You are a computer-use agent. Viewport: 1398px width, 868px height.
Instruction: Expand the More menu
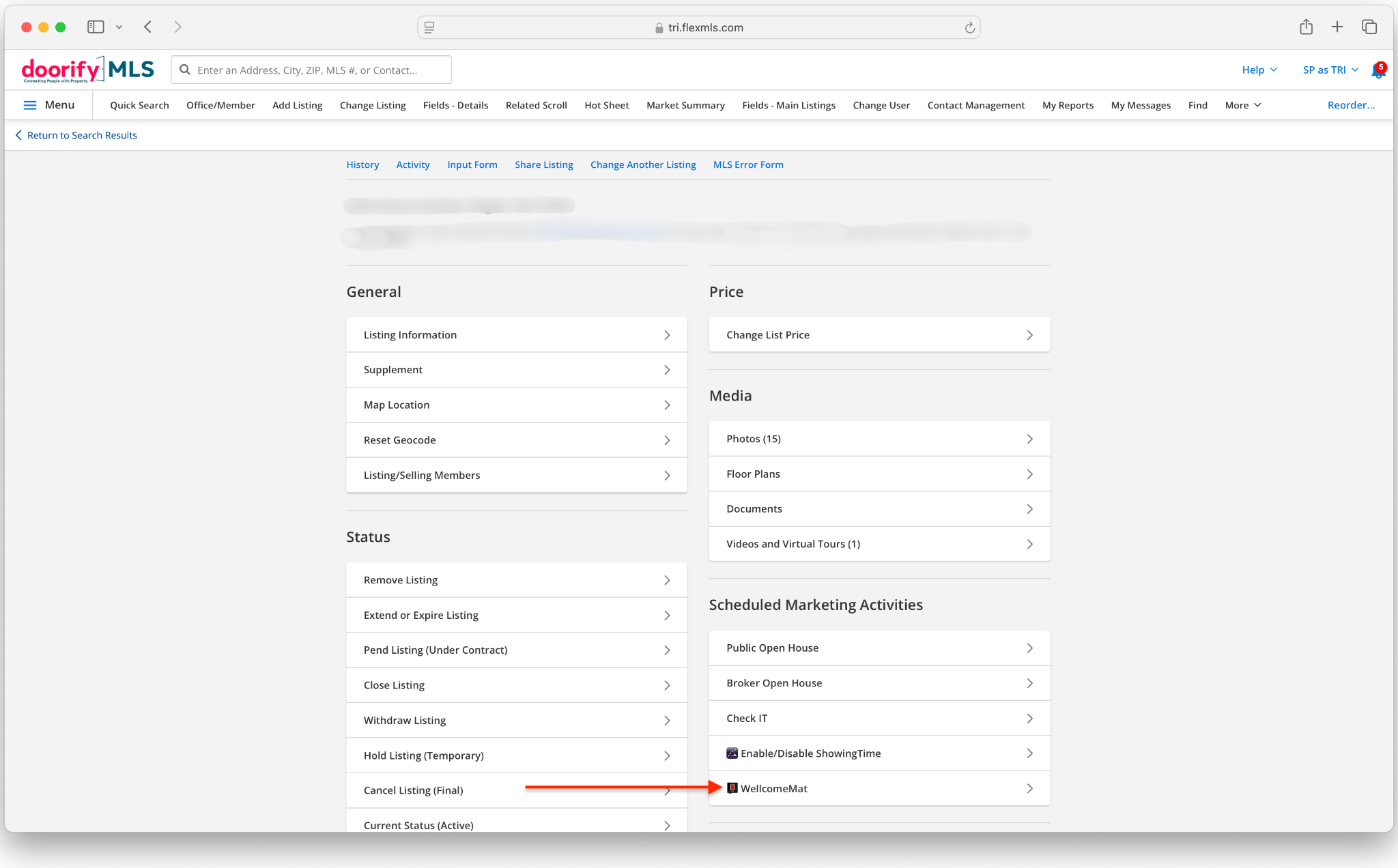[x=1243, y=105]
